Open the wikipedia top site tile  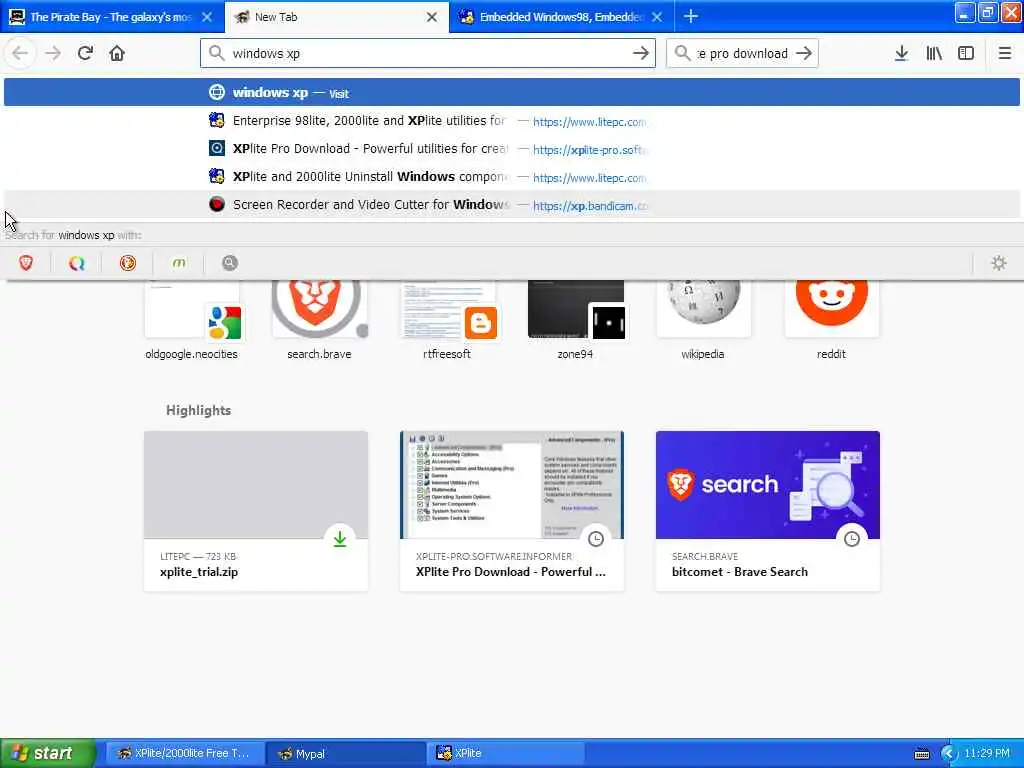(703, 320)
